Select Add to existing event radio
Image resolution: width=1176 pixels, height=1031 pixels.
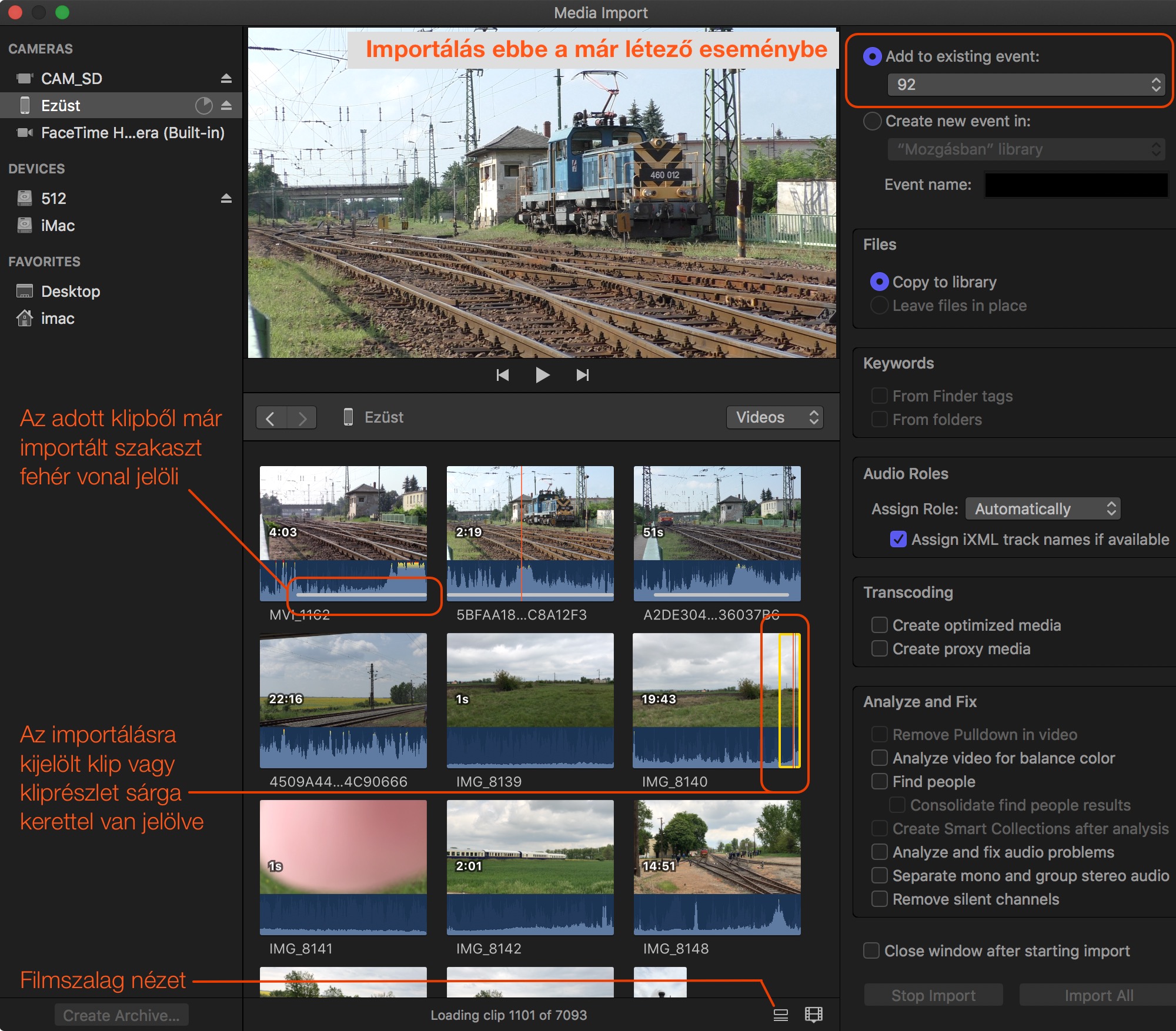coord(872,56)
